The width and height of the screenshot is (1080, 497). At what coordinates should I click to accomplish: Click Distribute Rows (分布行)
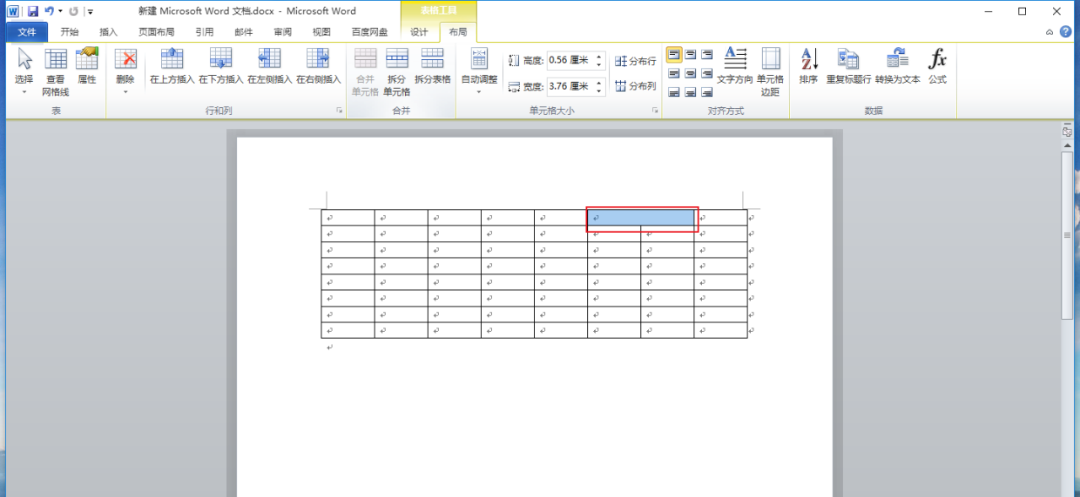point(635,61)
